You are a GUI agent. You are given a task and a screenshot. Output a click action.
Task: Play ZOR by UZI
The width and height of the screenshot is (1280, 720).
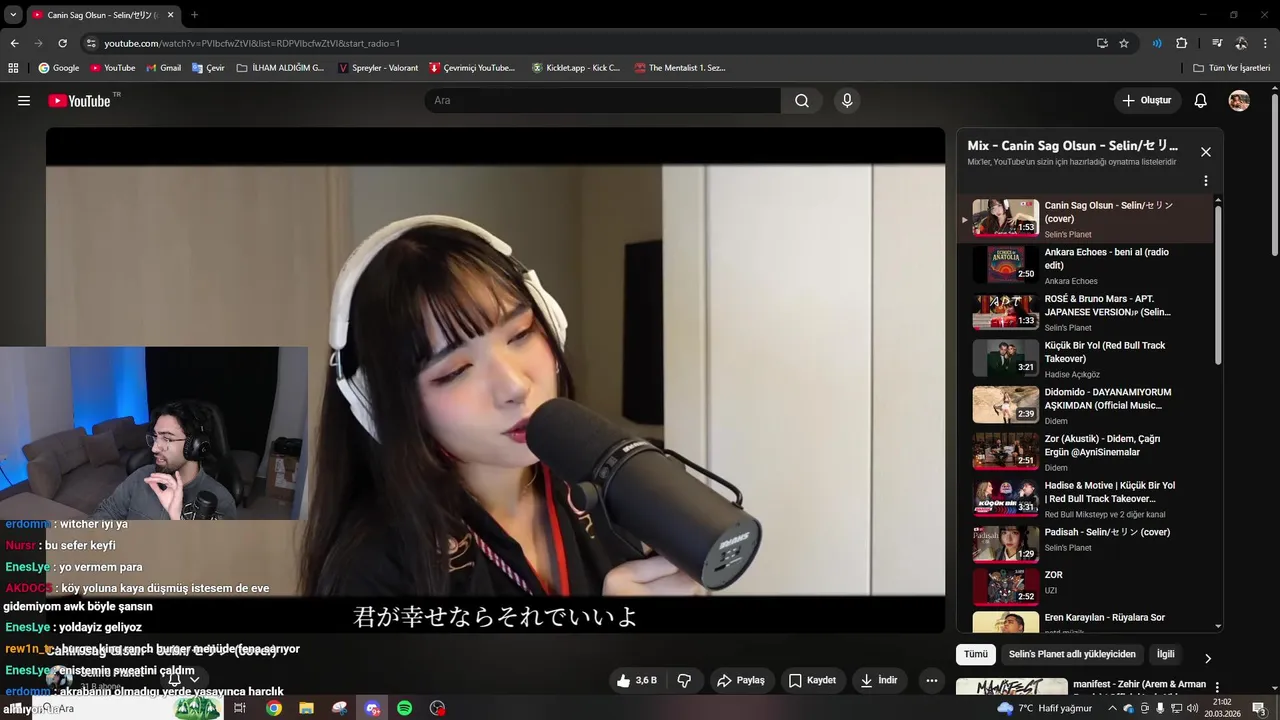pyautogui.click(x=1084, y=586)
